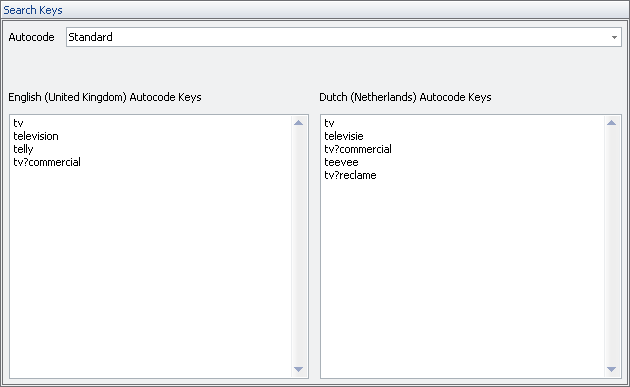Select 'televisie' in Dutch keys list
The image size is (630, 387).
[x=344, y=136]
